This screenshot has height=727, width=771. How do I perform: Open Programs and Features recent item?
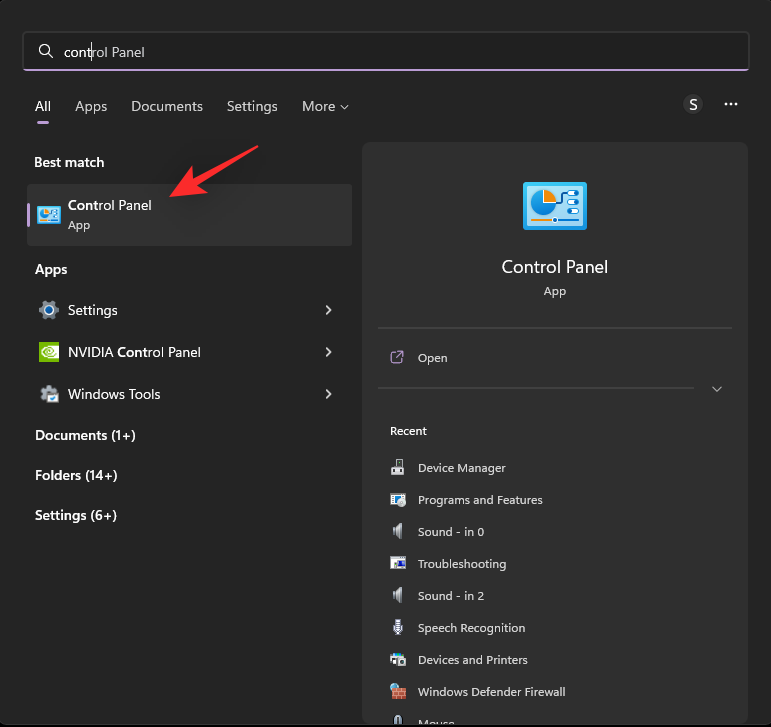[x=479, y=500]
